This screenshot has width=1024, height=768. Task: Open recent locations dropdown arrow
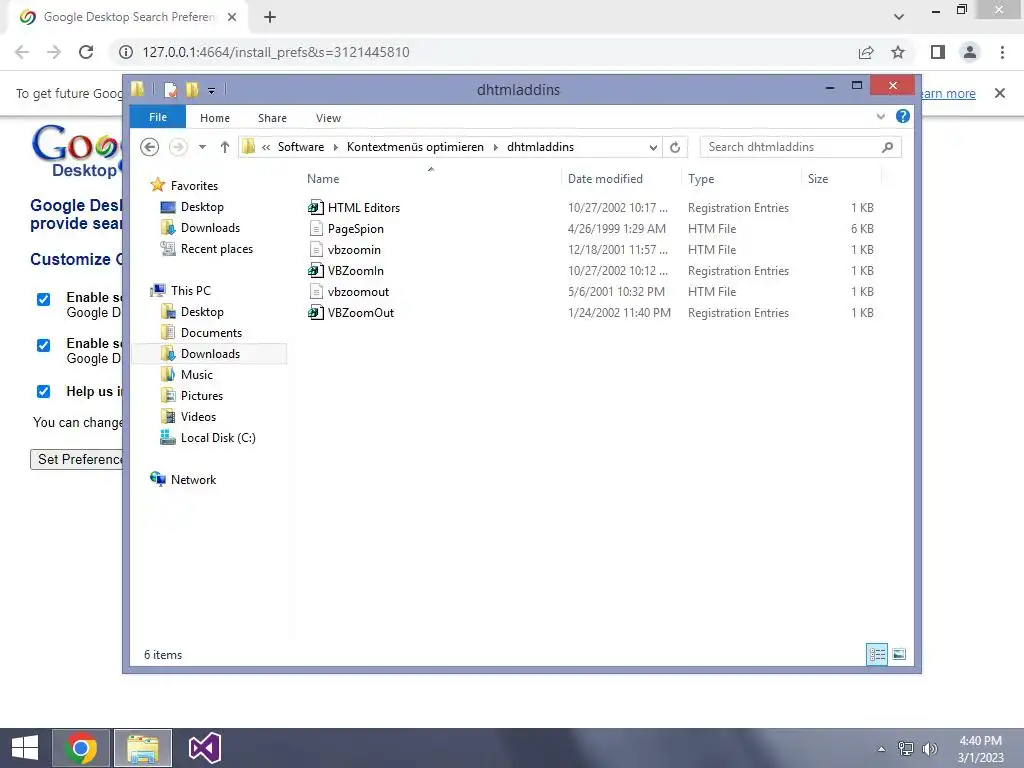coord(202,147)
